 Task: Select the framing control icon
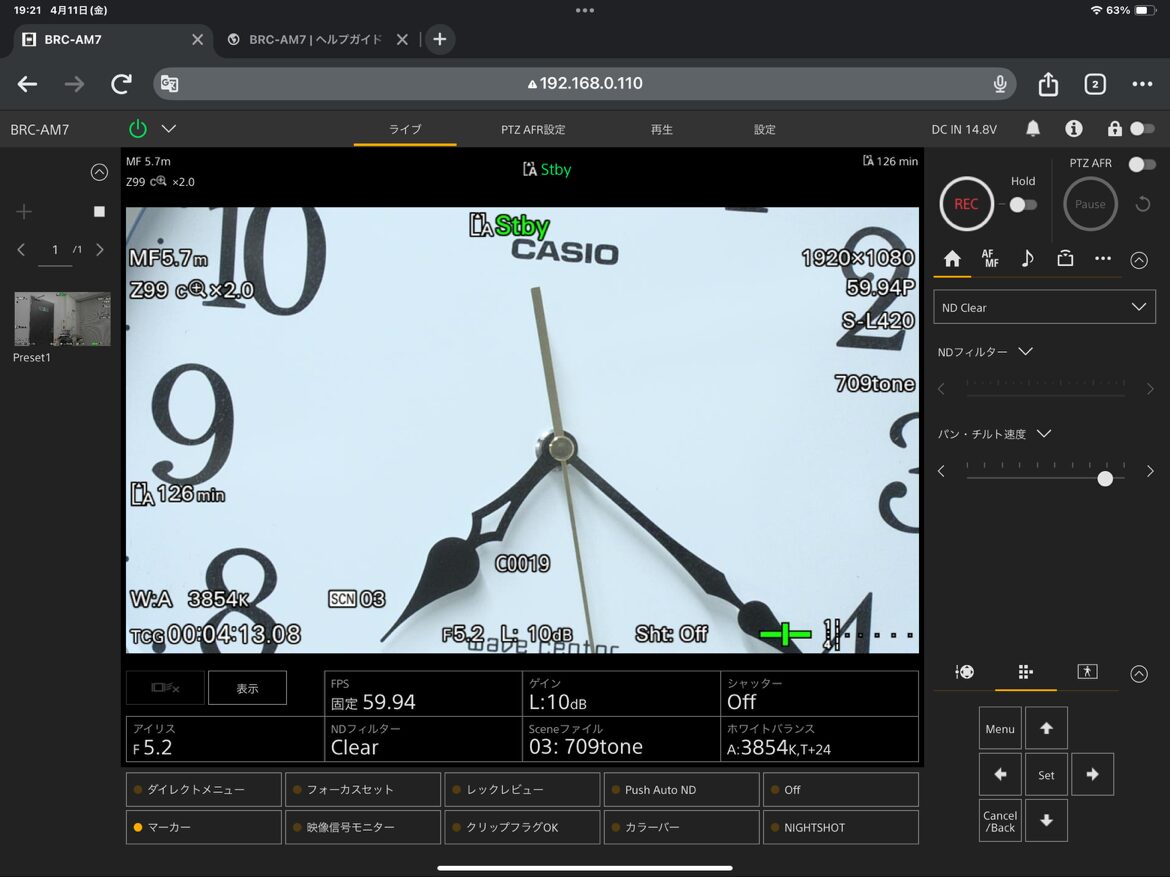point(1087,672)
